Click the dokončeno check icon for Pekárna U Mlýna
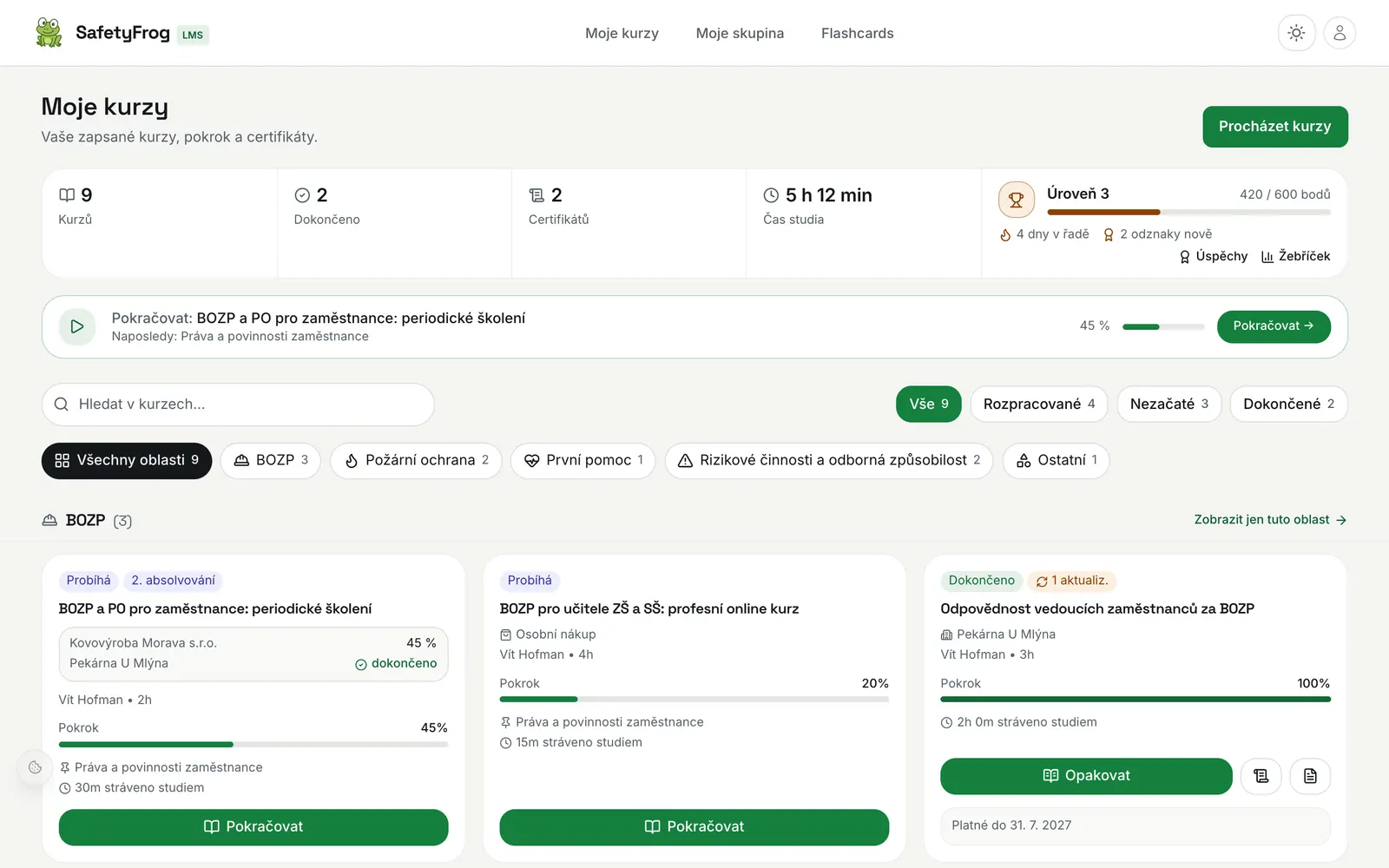Screen dimensions: 1389x868 coord(361,664)
